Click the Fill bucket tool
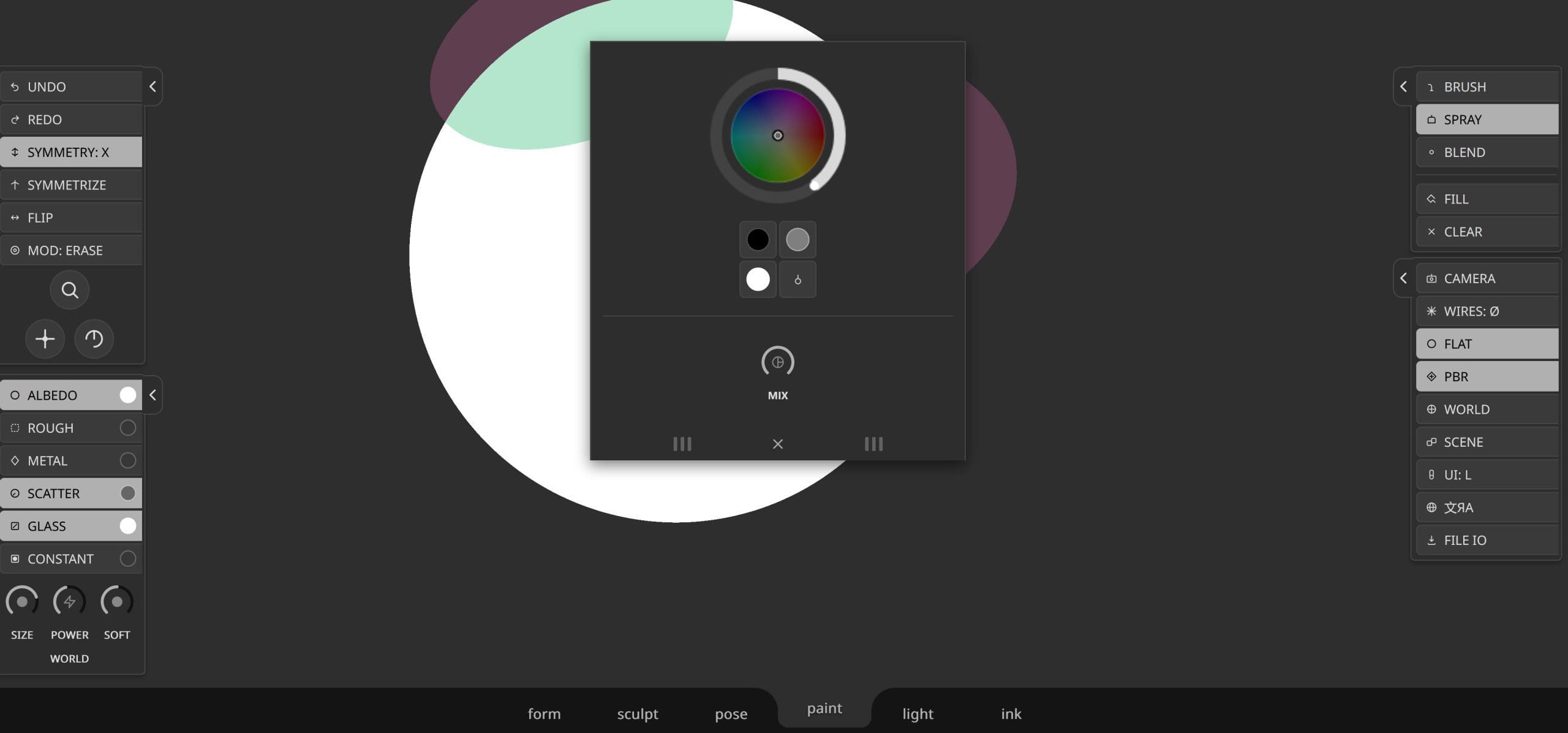This screenshot has height=733, width=1568. (x=1487, y=199)
